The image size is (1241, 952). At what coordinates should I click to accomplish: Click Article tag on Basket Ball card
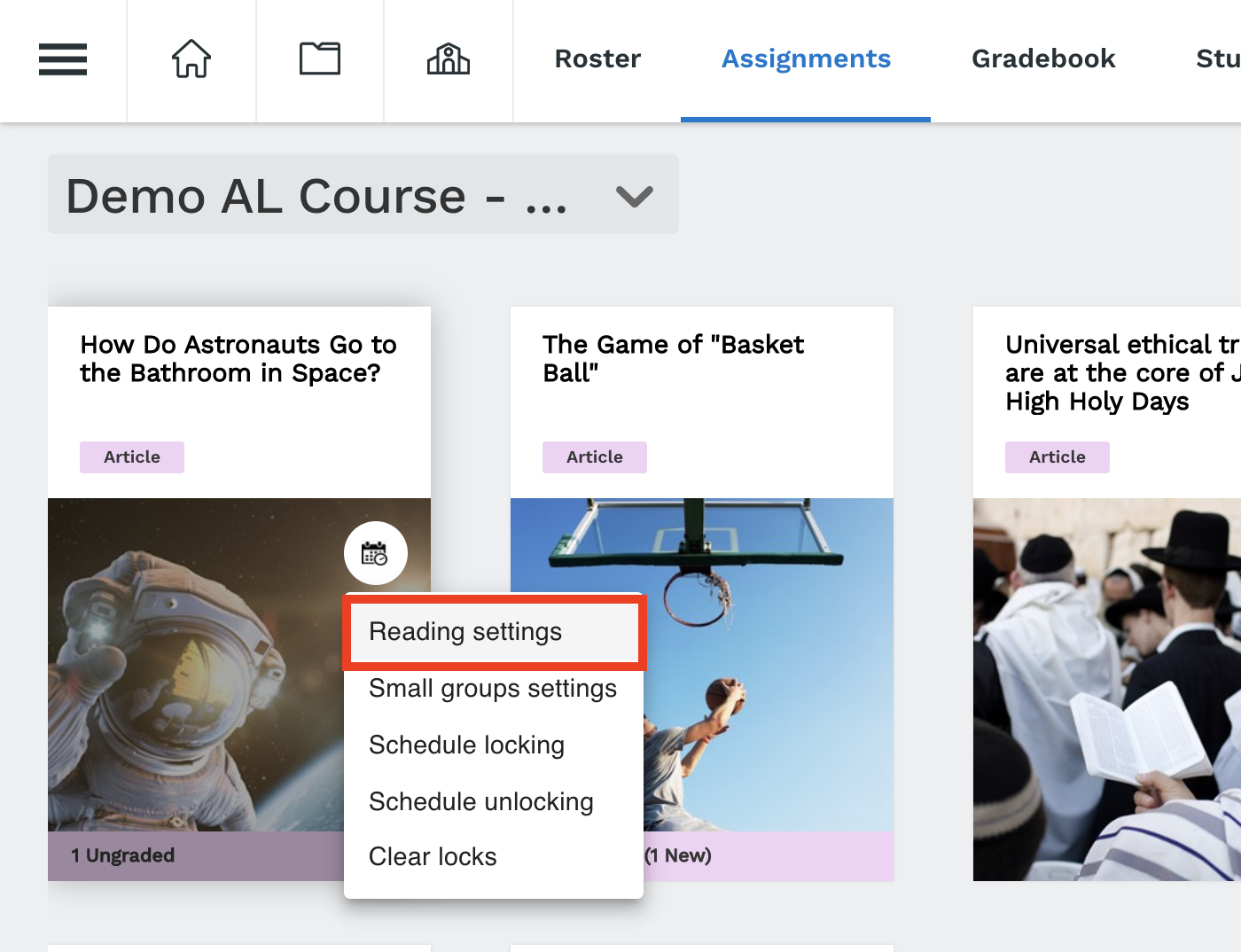point(595,457)
